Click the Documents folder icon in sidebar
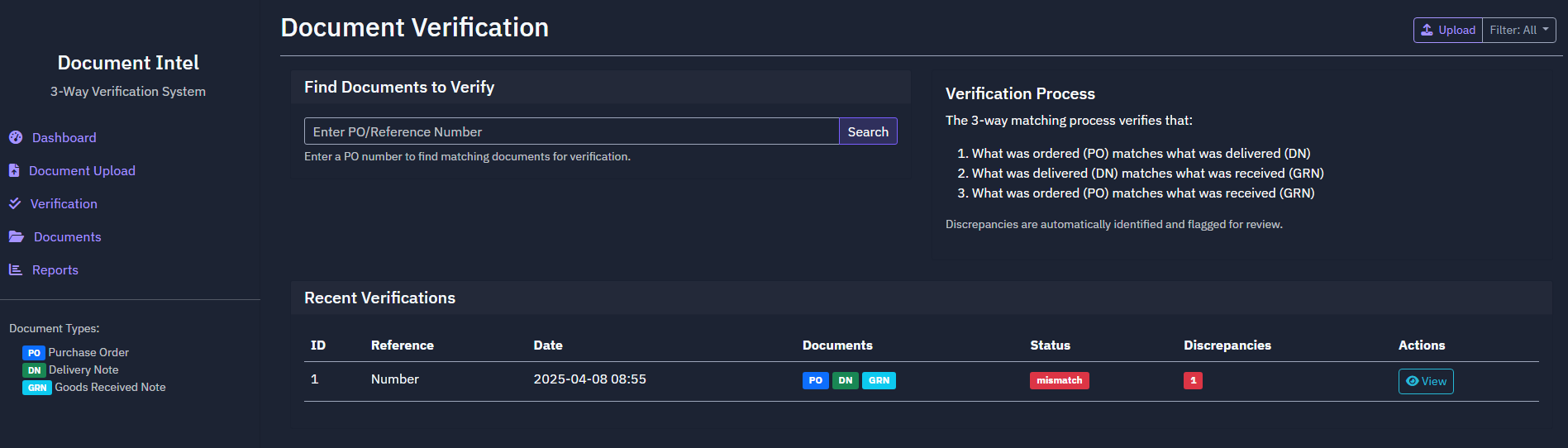Screen dimensions: 1568x448 17,236
